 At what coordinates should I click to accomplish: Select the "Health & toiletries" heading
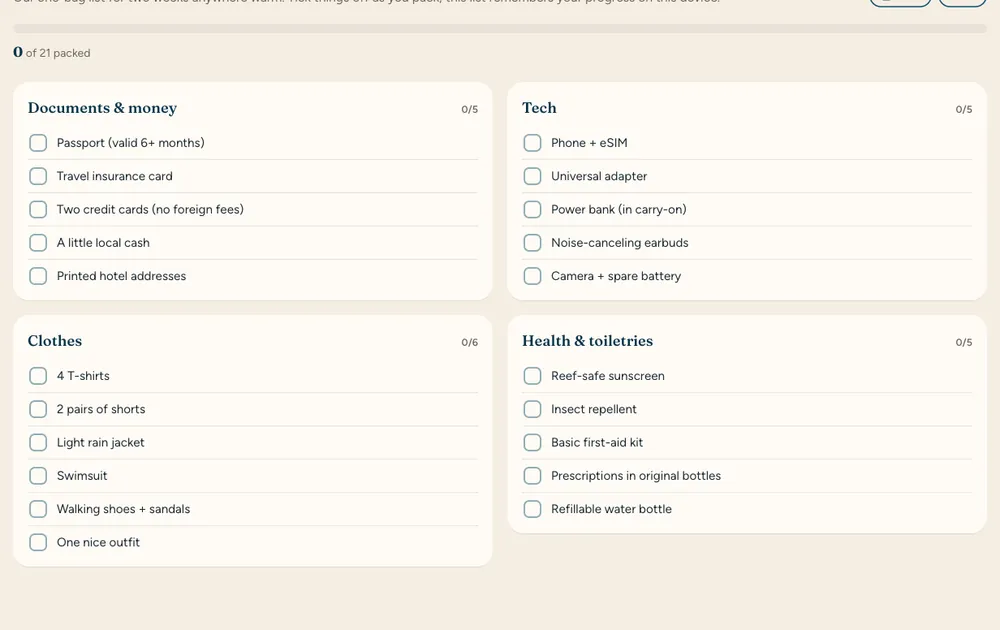(587, 341)
